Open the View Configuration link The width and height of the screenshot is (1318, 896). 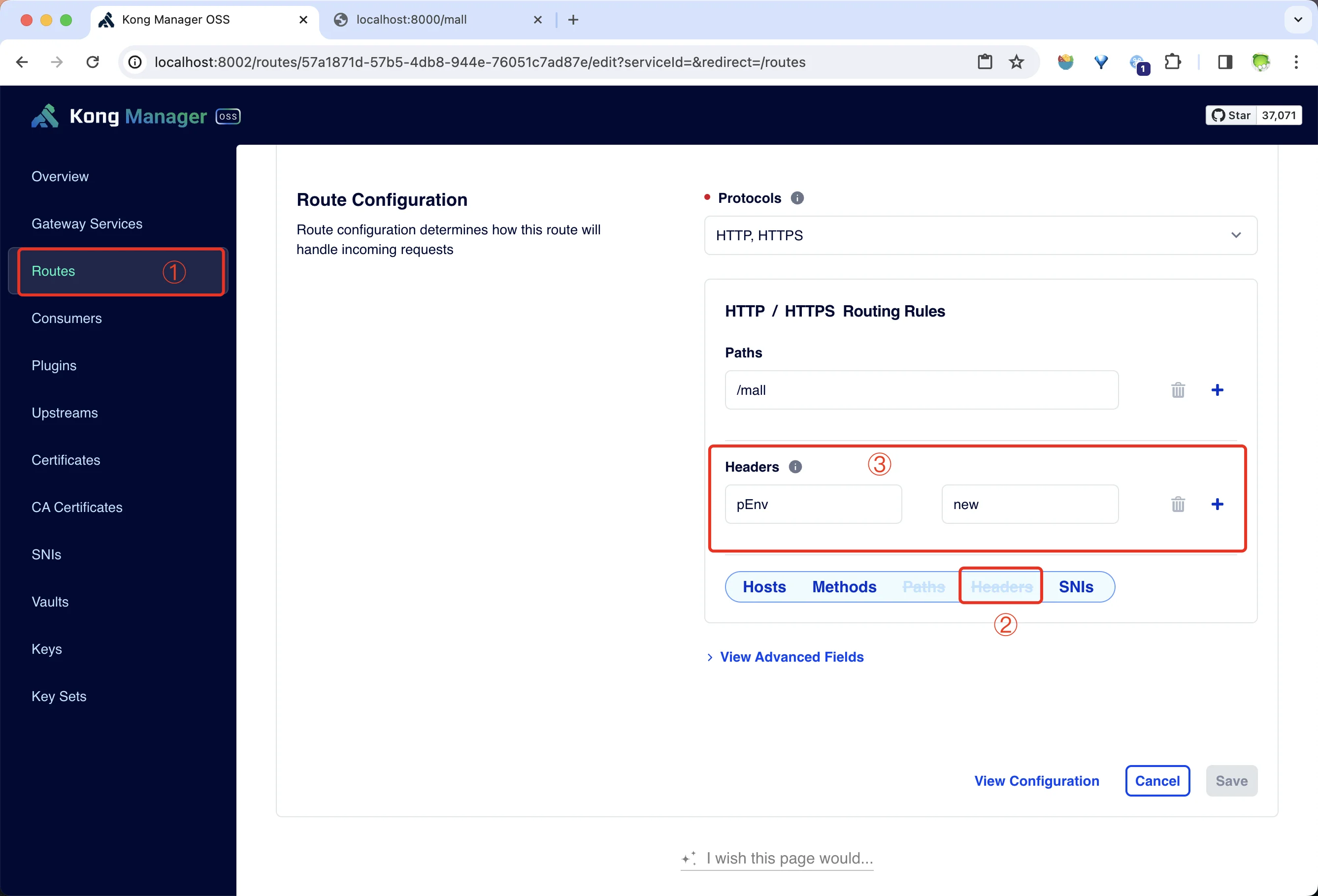(x=1036, y=781)
